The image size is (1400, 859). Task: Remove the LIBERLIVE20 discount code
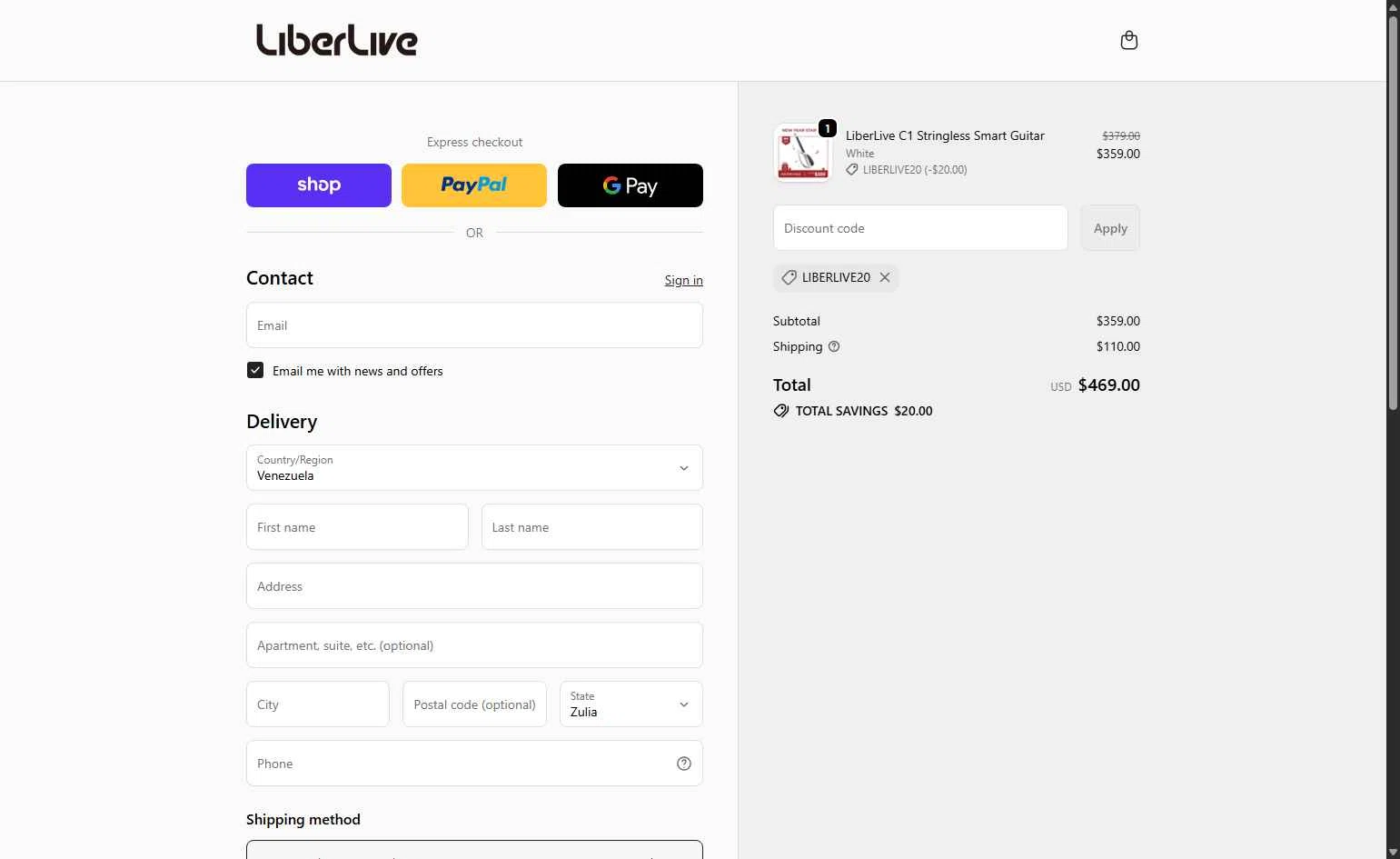pos(884,277)
